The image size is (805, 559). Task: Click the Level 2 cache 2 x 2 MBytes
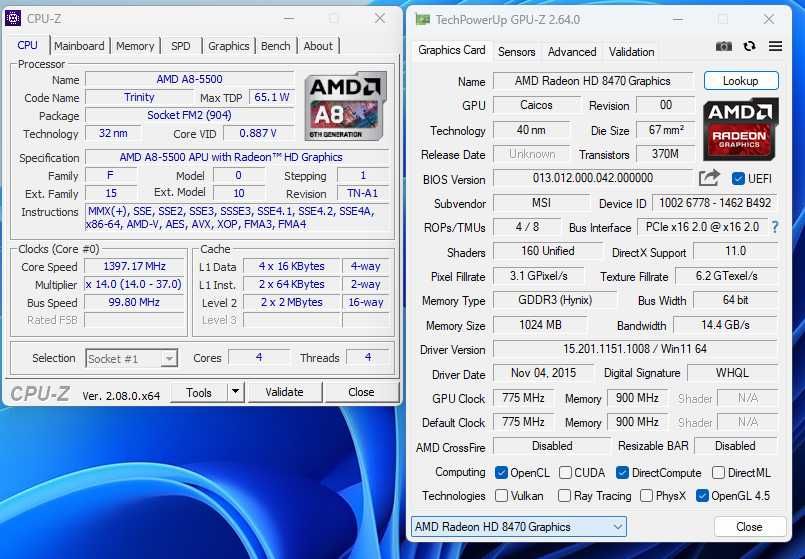tap(292, 302)
